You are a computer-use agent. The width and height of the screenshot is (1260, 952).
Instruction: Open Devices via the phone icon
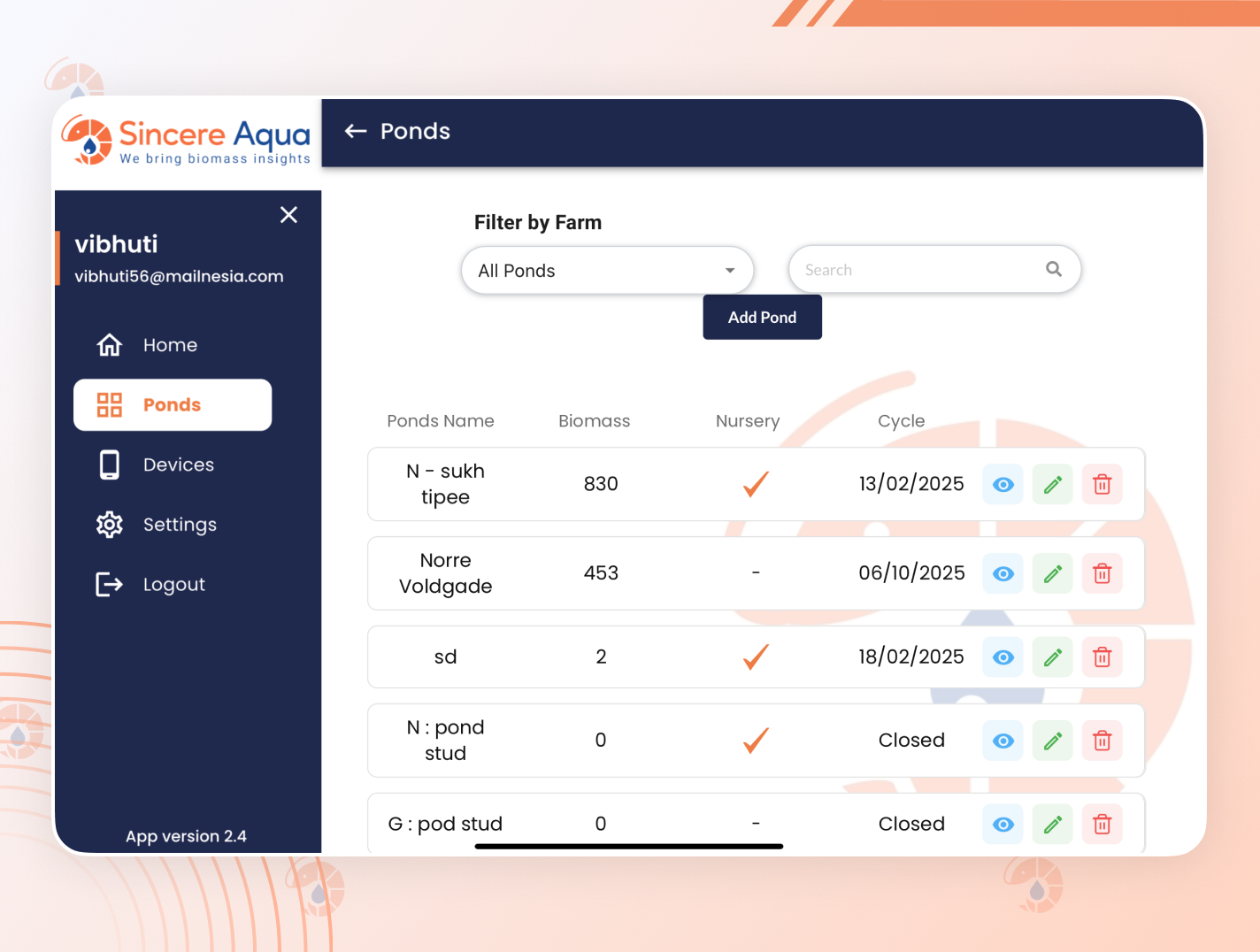(109, 464)
